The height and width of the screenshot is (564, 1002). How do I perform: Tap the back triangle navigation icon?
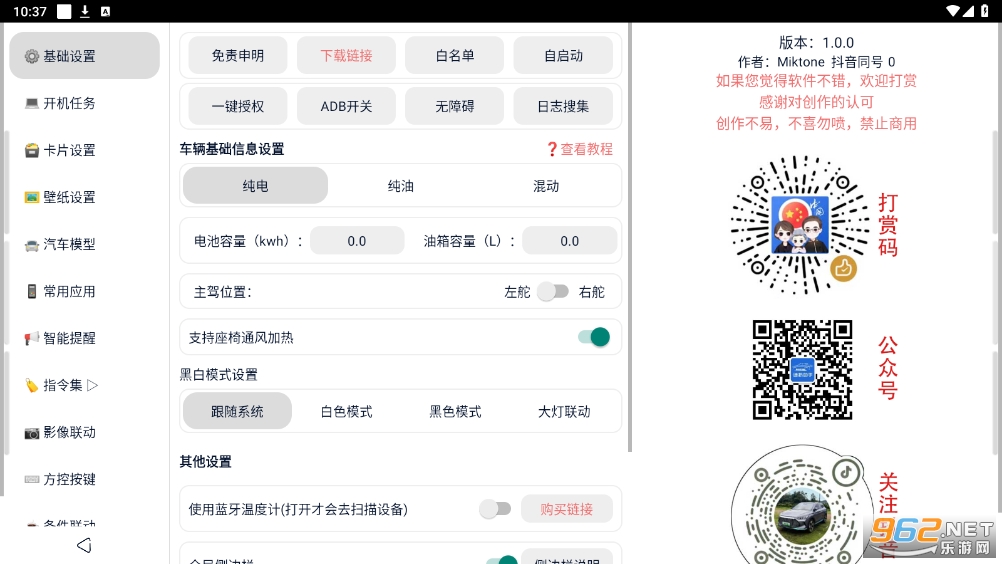[84, 545]
